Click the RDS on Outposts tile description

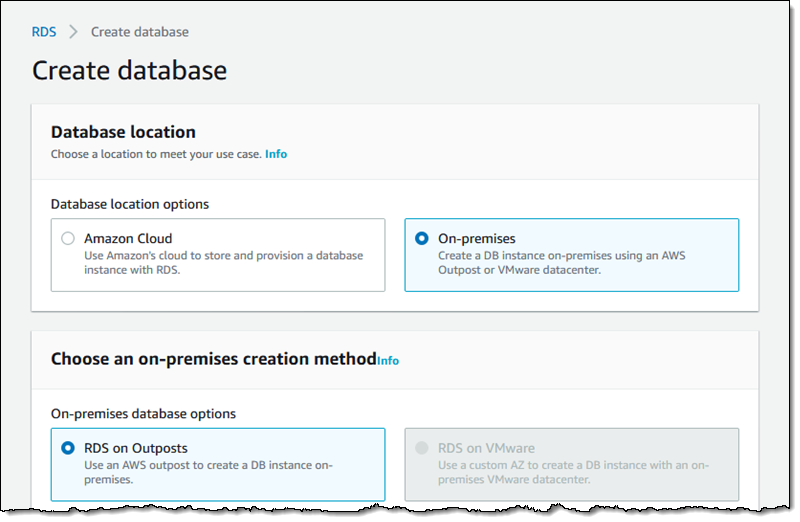pyautogui.click(x=208, y=472)
